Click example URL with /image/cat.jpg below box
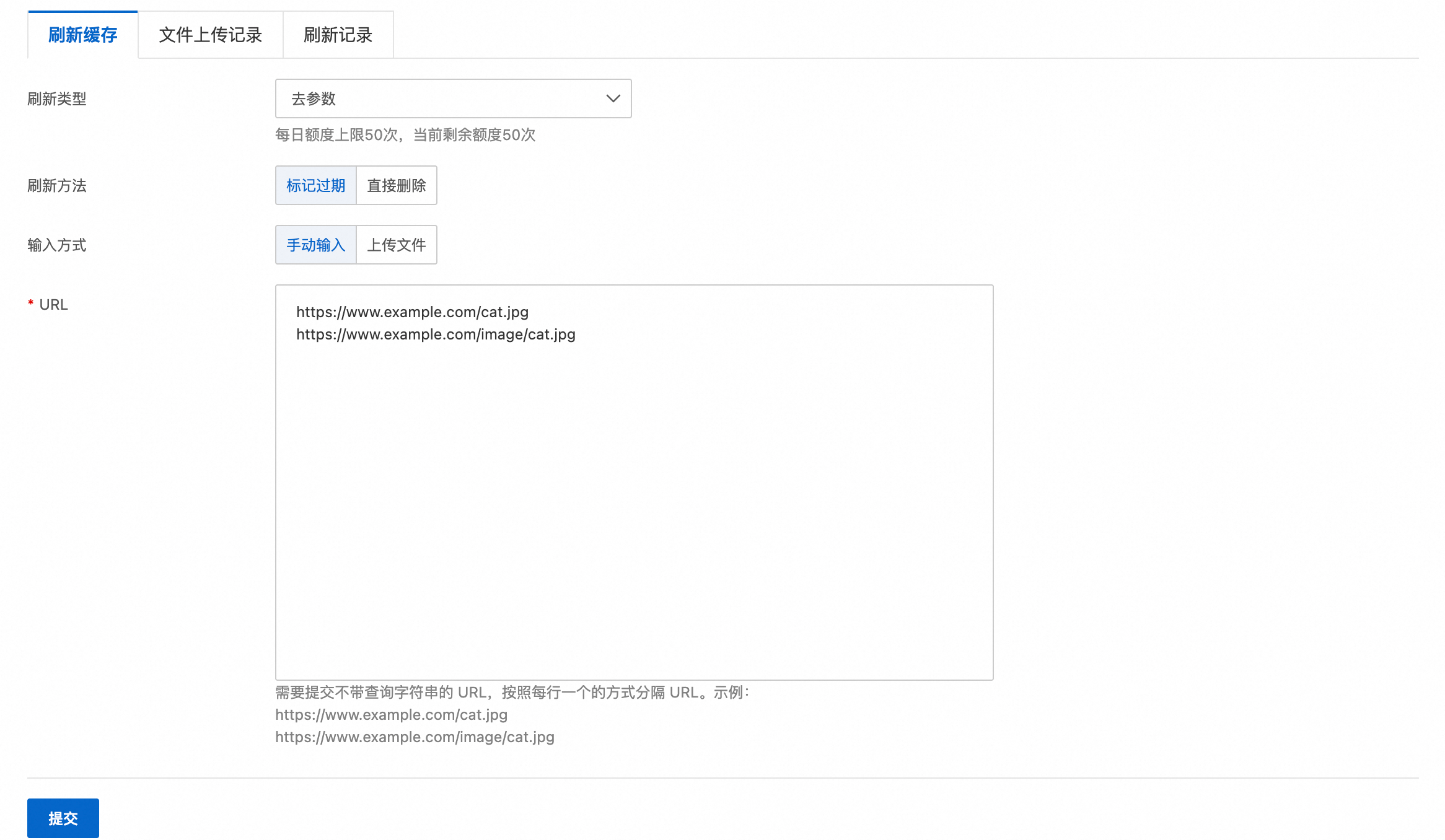This screenshot has height=840, width=1445. [x=415, y=737]
